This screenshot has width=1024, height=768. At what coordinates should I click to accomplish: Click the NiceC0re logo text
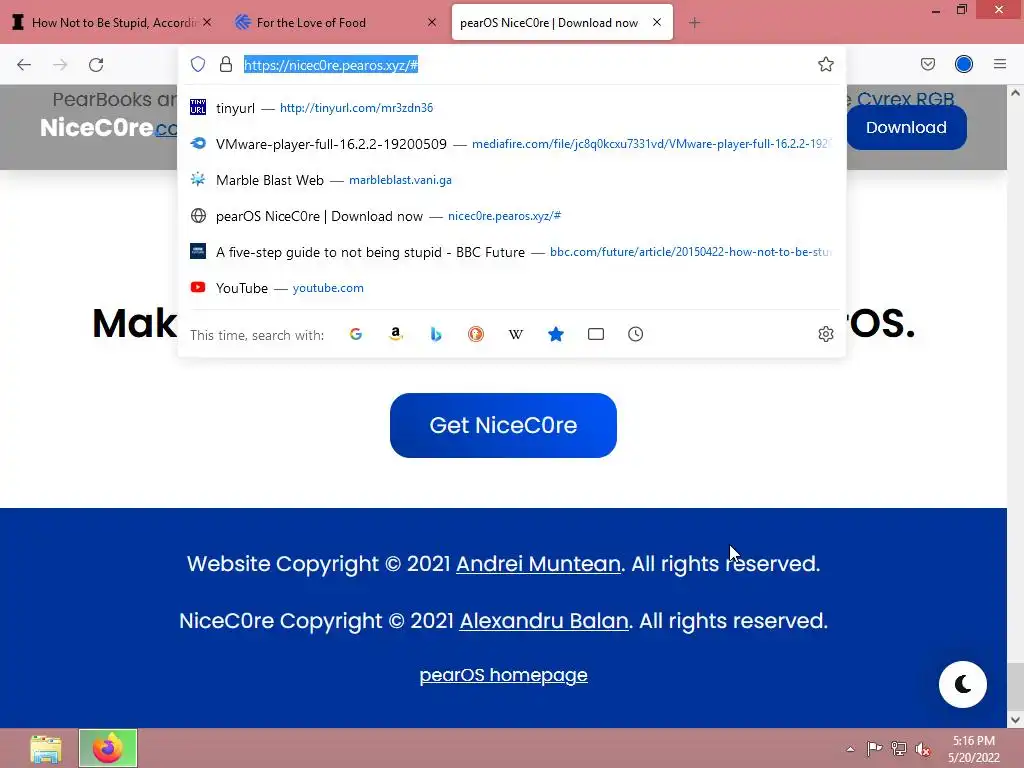coord(97,127)
